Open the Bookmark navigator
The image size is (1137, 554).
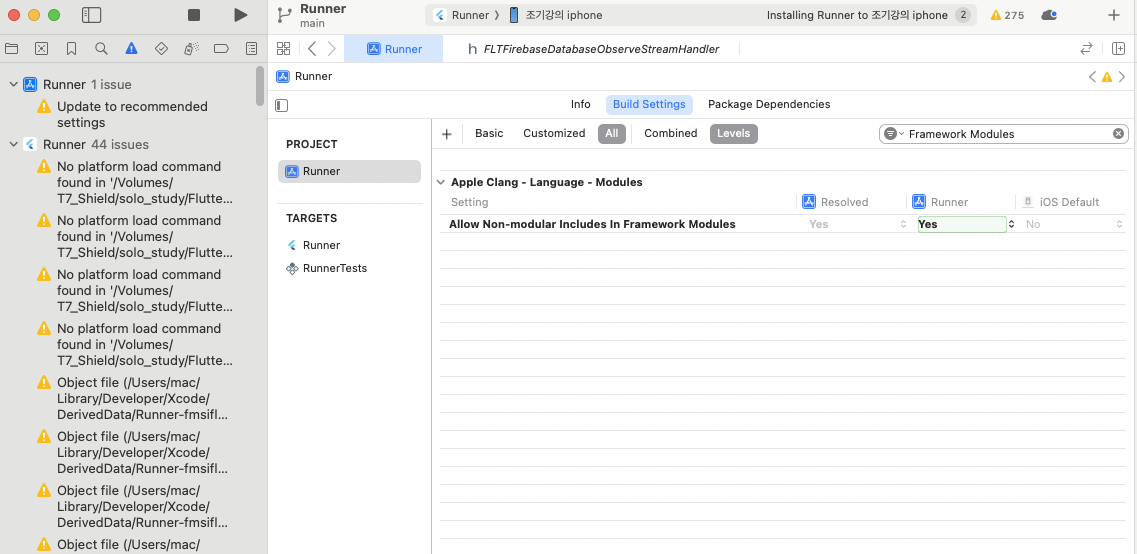pyautogui.click(x=71, y=49)
